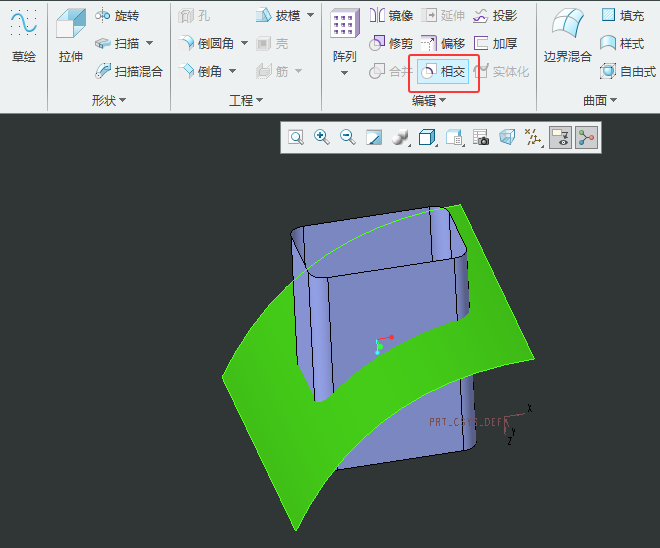Select the 实体化 (Solidify) tool
The height and width of the screenshot is (548, 660).
[501, 72]
